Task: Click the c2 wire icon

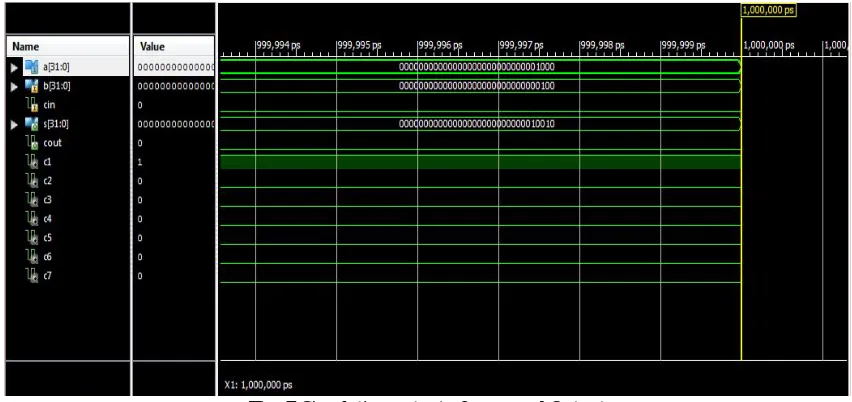Action: 31,181
